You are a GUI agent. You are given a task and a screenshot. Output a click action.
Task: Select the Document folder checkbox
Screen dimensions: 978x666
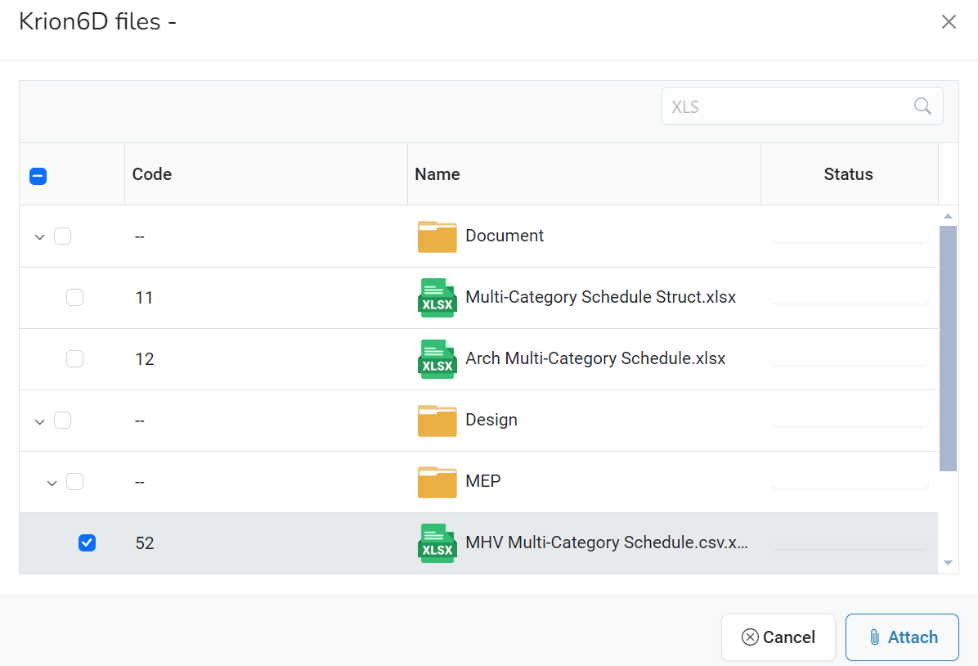[x=63, y=237]
